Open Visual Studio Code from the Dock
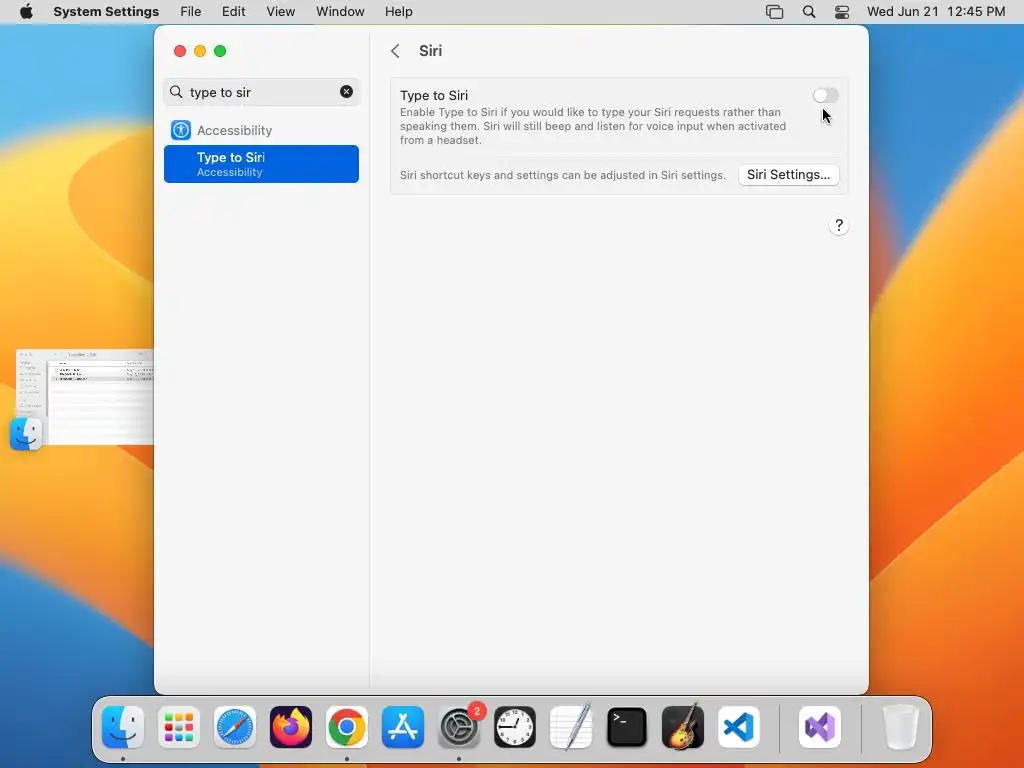This screenshot has height=768, width=1024. [x=739, y=727]
